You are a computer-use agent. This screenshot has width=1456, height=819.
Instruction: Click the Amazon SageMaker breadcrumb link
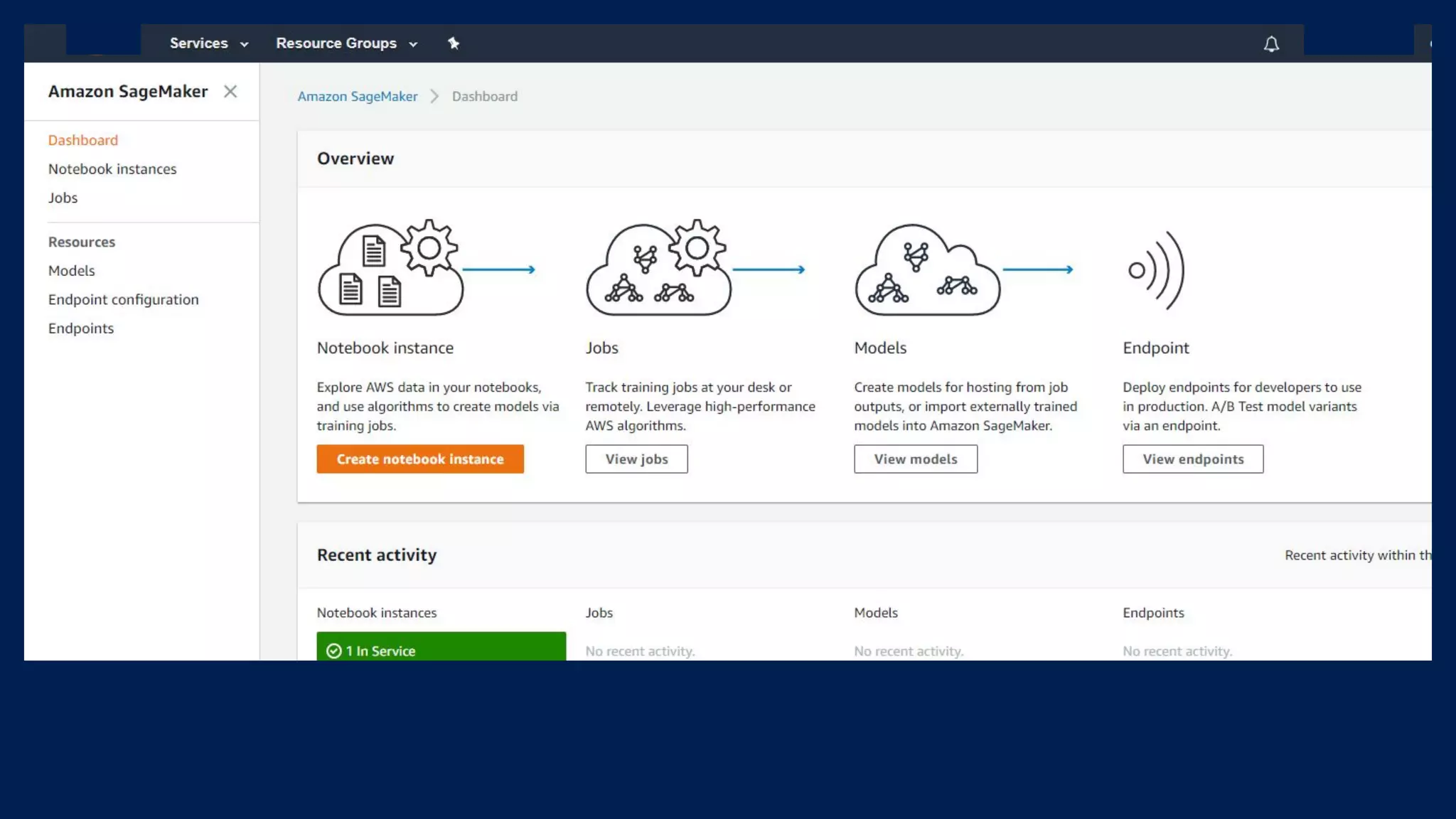pos(358,97)
